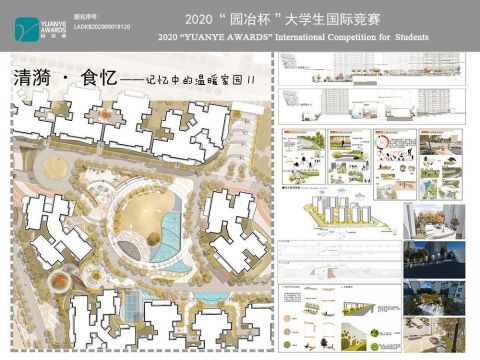Click the orange circular plaza on the plan
The width and height of the screenshot is (480, 360).
point(59,280)
